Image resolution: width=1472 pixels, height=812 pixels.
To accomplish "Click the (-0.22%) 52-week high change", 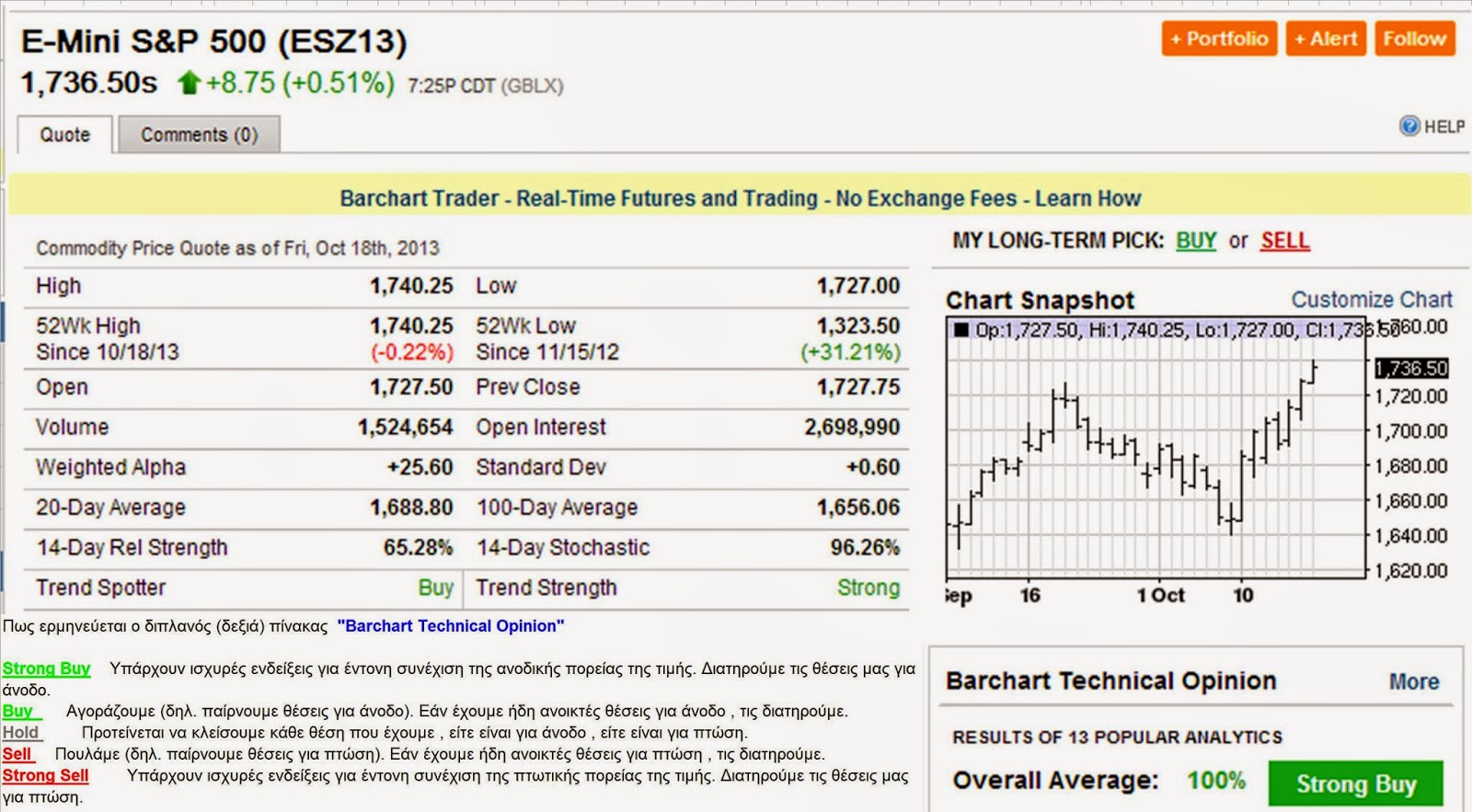I will click(412, 352).
